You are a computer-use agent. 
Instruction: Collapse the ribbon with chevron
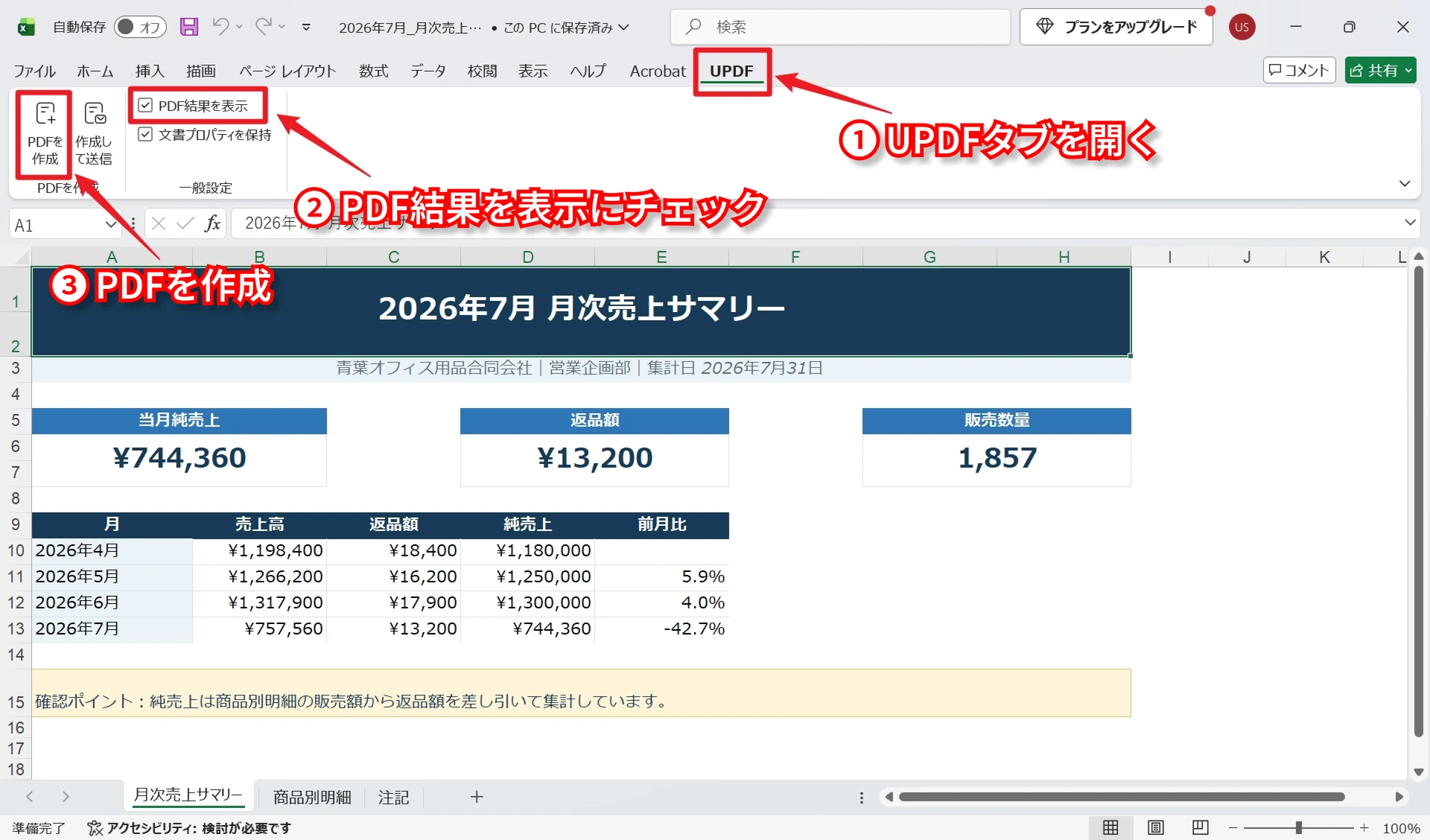1405,183
